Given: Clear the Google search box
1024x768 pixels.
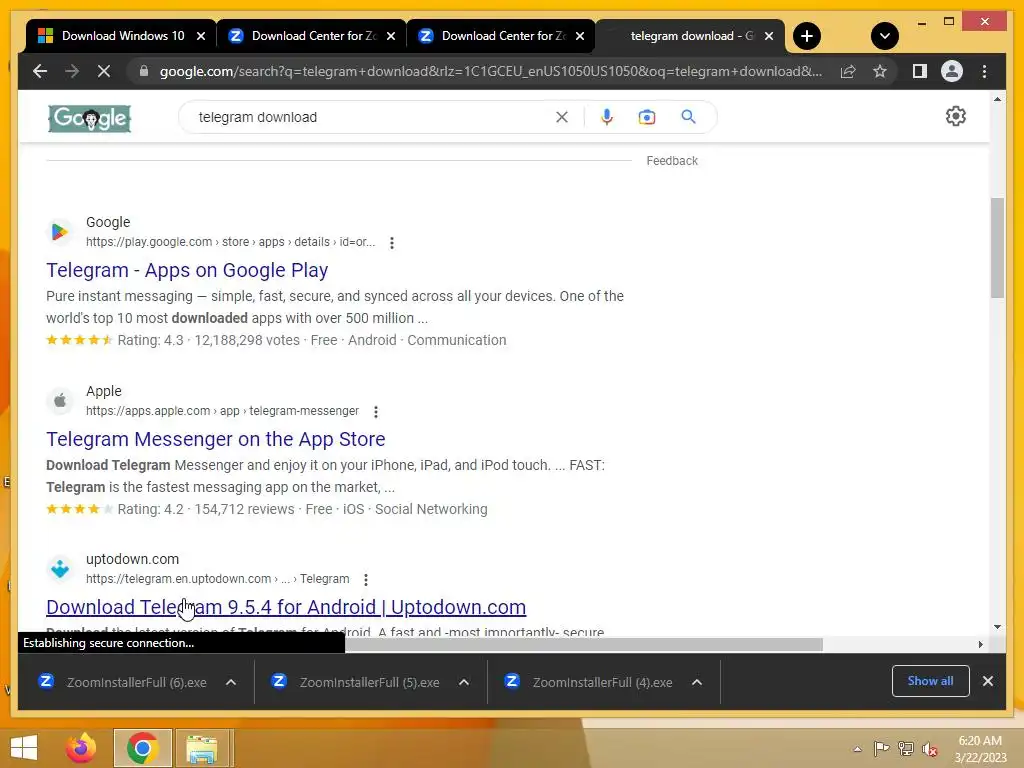Looking at the screenshot, I should point(562,117).
